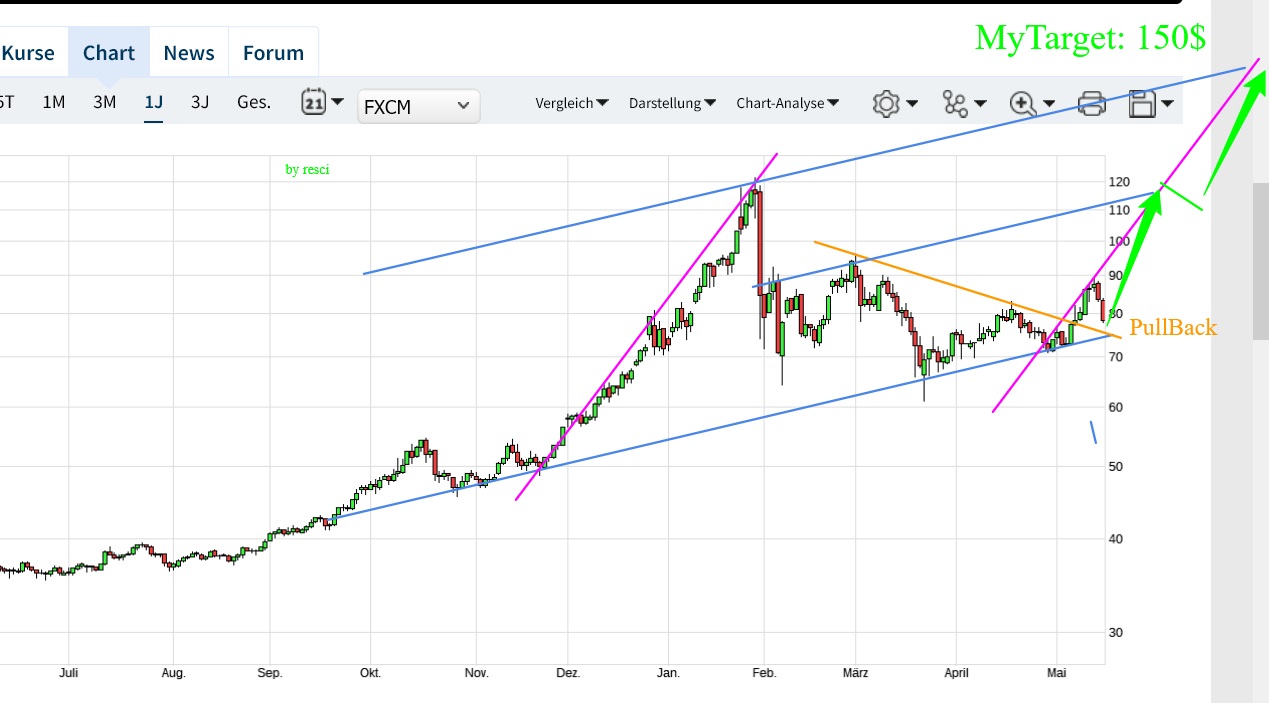Open the calendar date picker icon
1269x703 pixels.
pos(314,102)
